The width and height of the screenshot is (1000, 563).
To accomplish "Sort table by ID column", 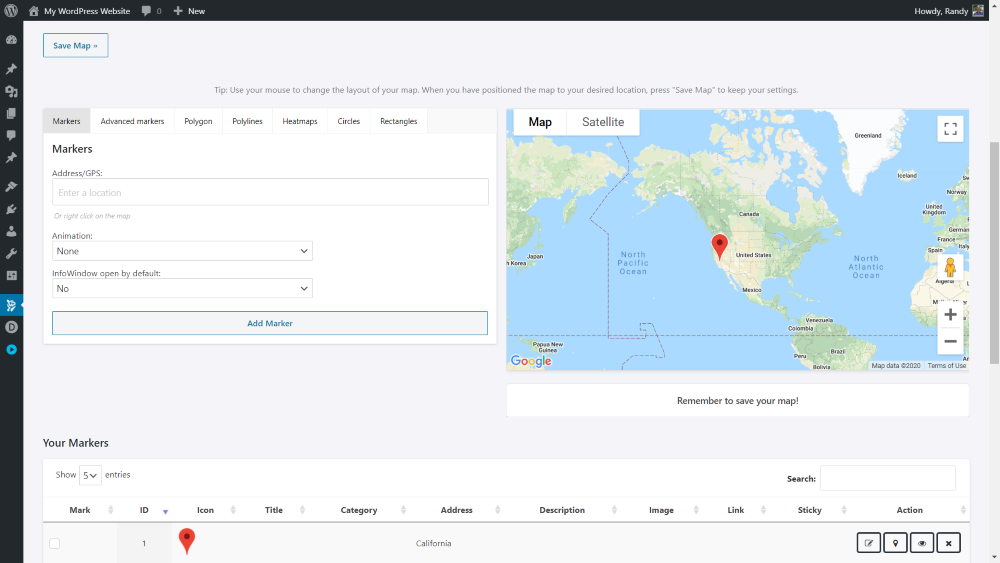I will pos(144,510).
